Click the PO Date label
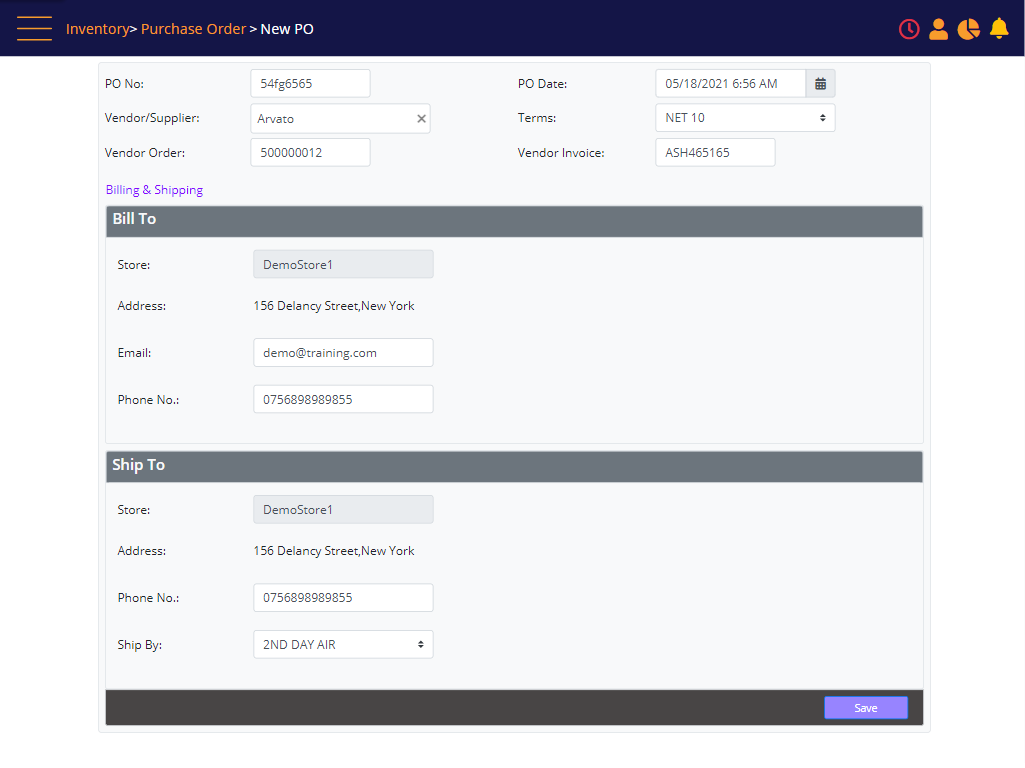The height and width of the screenshot is (768, 1025). [542, 84]
